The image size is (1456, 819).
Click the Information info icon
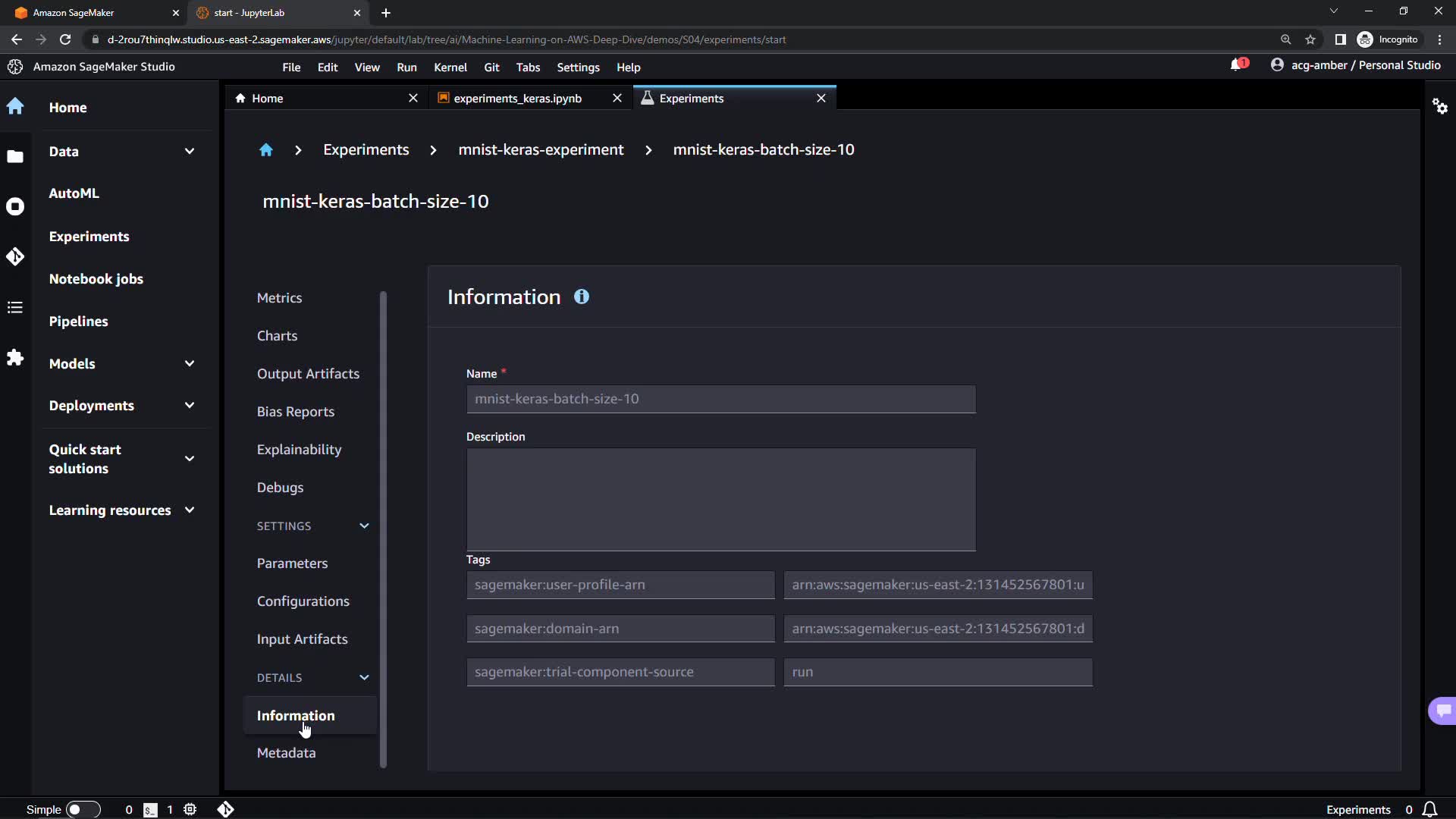582,297
